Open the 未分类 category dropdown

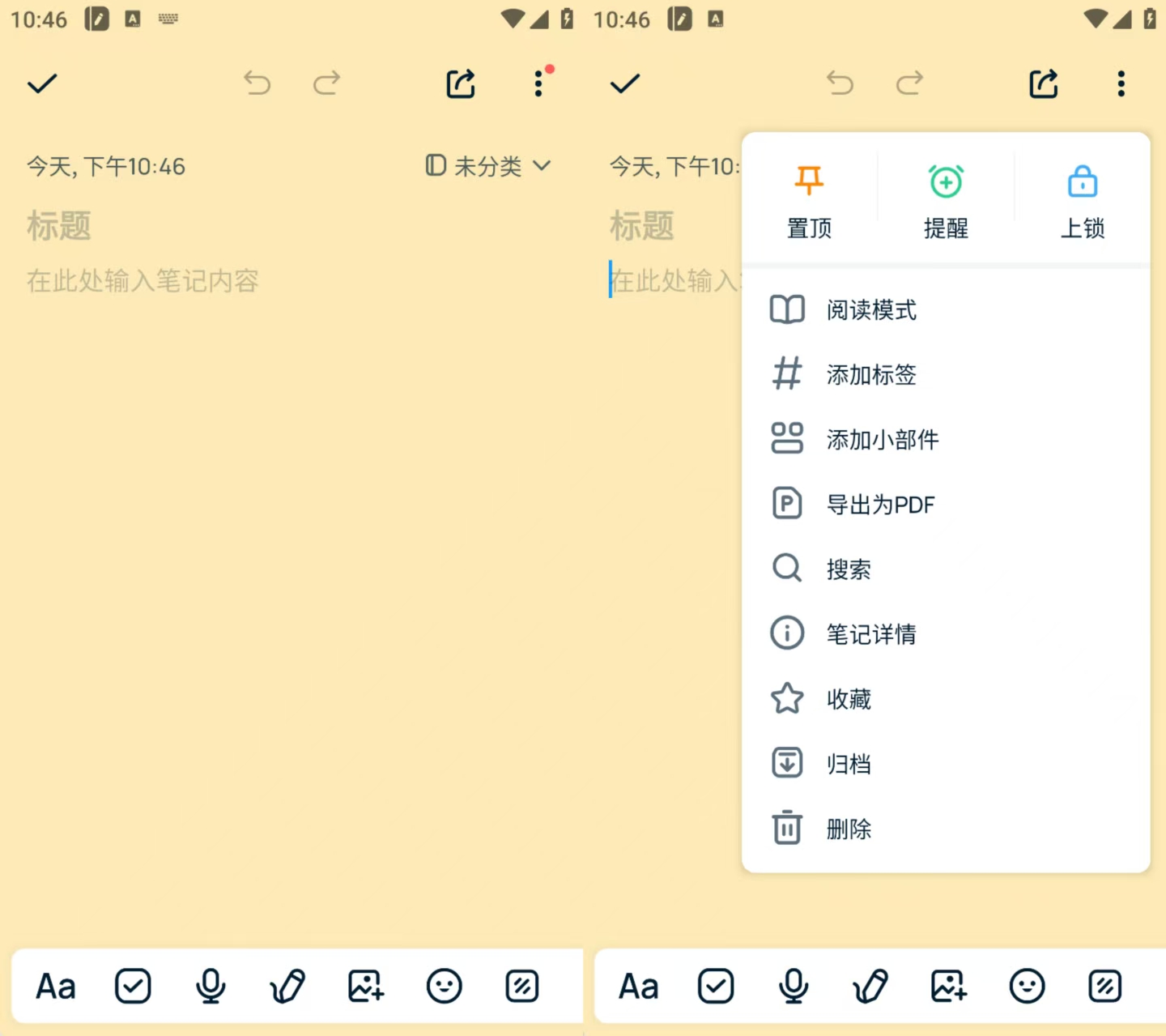[x=487, y=166]
